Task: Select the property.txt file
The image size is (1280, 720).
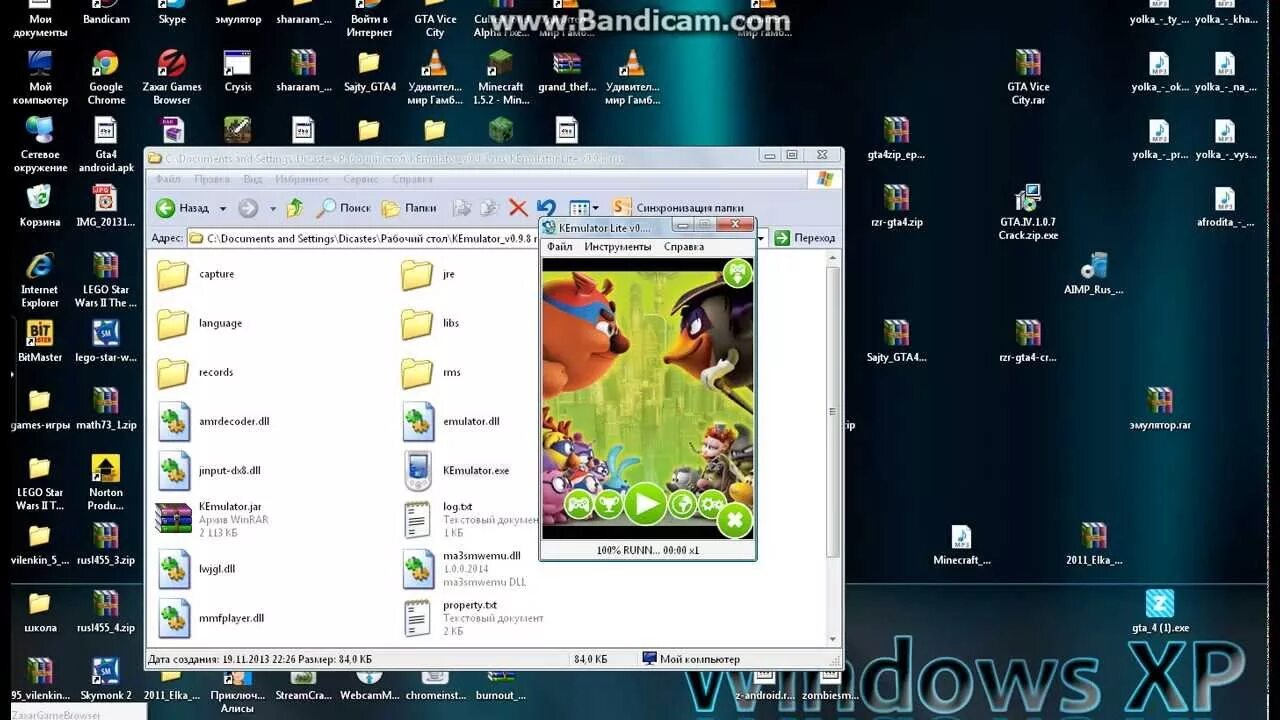Action: coord(473,618)
